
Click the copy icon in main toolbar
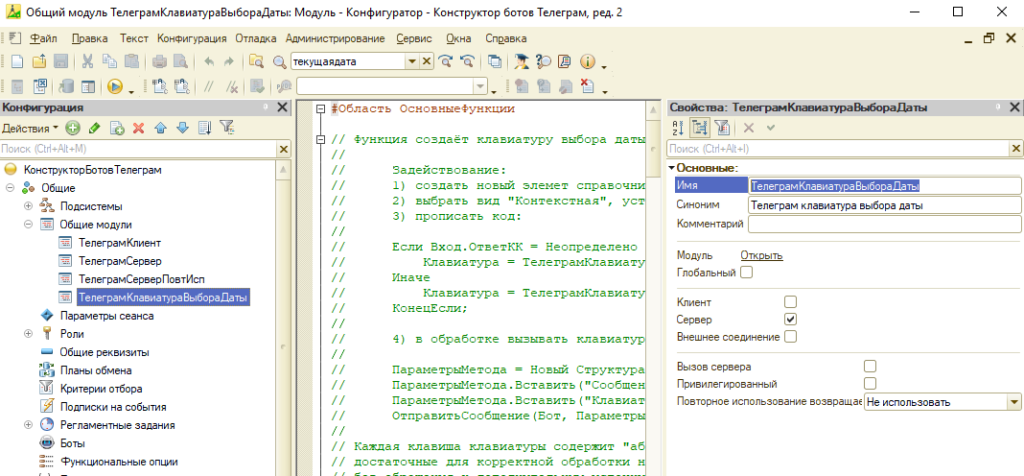109,61
